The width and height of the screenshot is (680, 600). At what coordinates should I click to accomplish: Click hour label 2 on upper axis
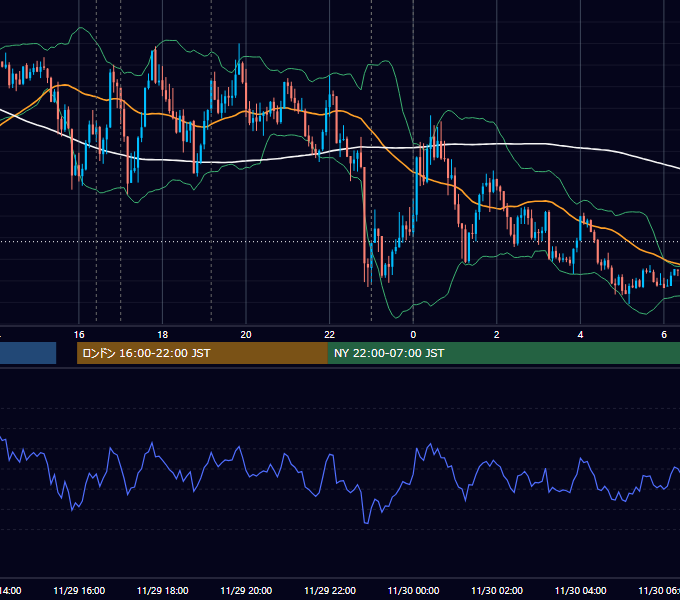point(497,335)
